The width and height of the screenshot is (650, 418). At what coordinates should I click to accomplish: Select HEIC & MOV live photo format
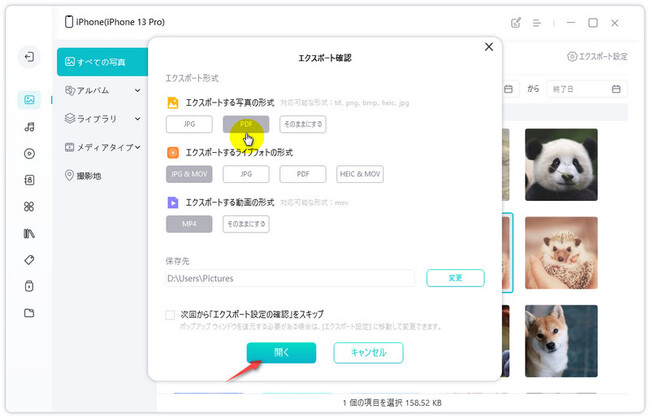360,174
